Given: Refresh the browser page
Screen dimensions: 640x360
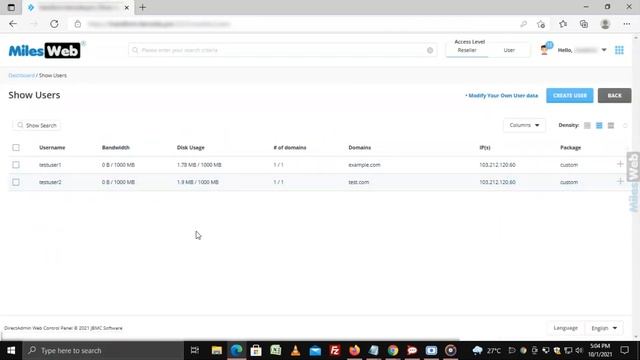Looking at the screenshot, I should [54, 24].
